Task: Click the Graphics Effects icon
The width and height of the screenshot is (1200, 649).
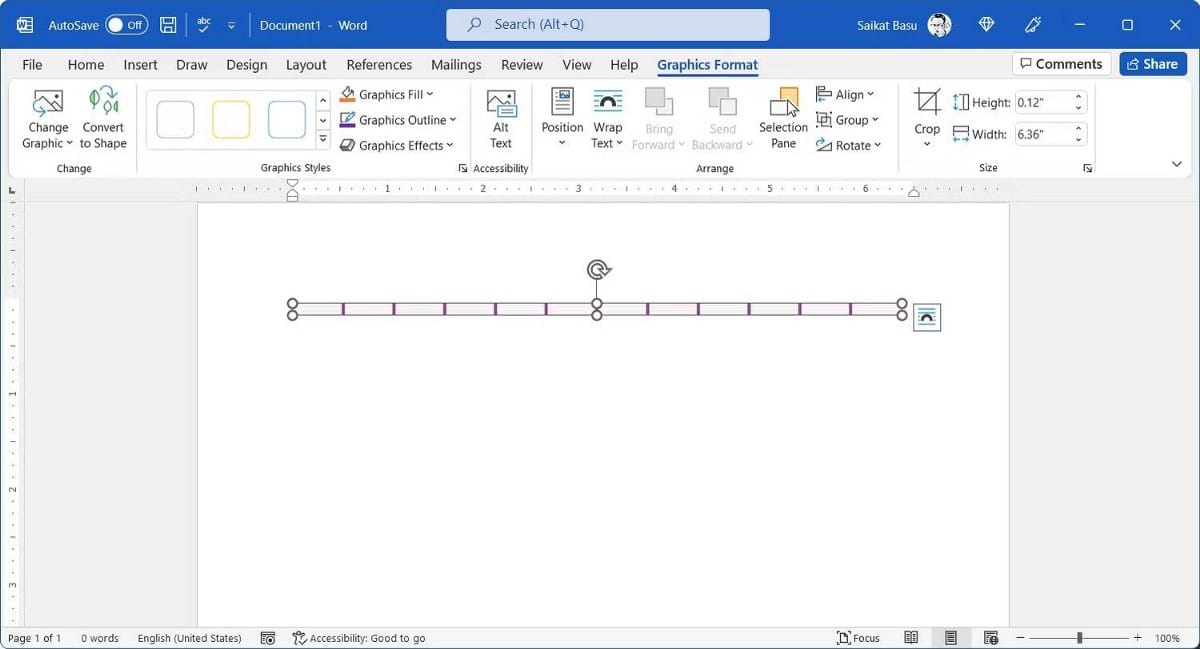Action: 348,145
